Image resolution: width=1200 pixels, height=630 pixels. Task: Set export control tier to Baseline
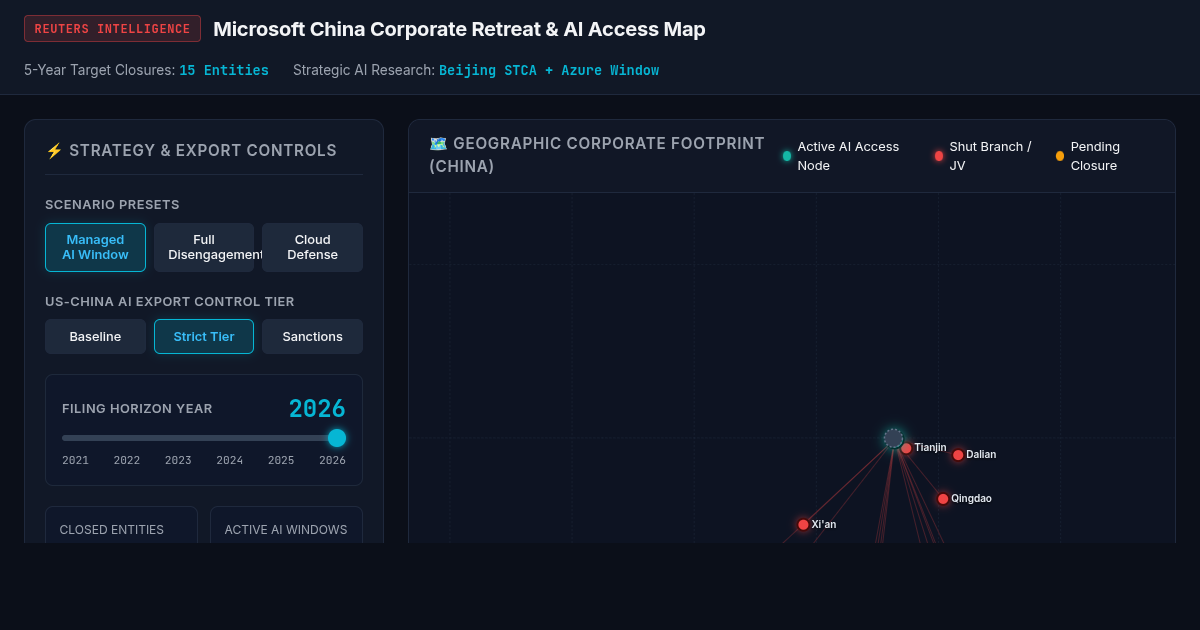(95, 337)
